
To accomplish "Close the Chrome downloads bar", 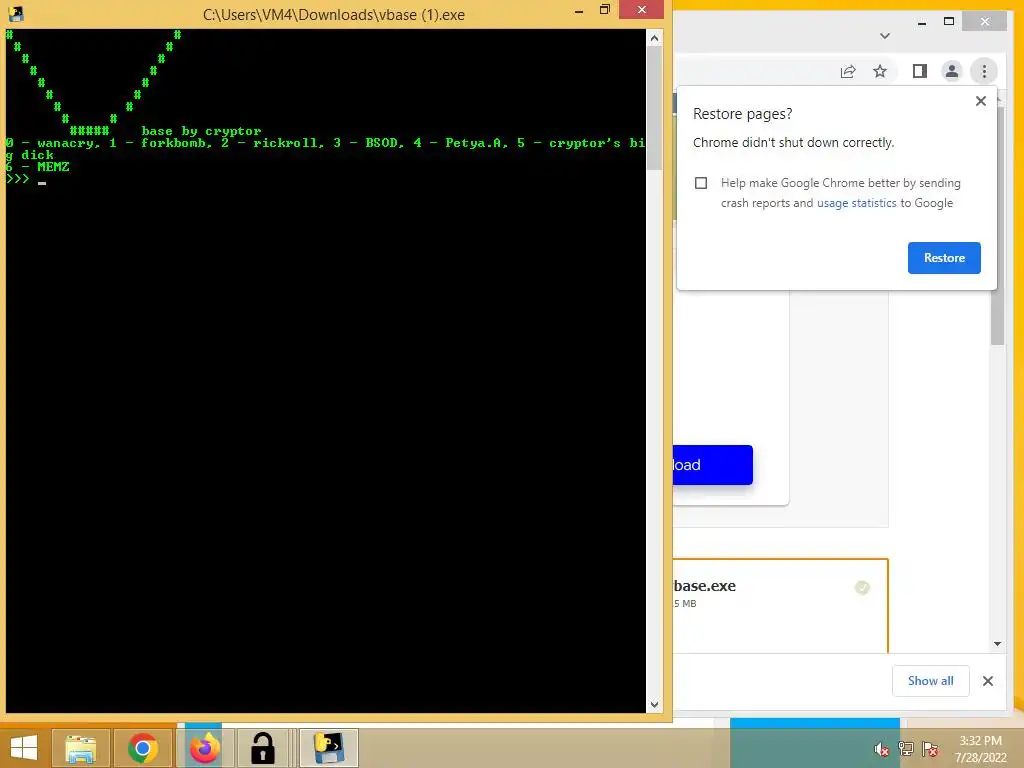I will 987,681.
